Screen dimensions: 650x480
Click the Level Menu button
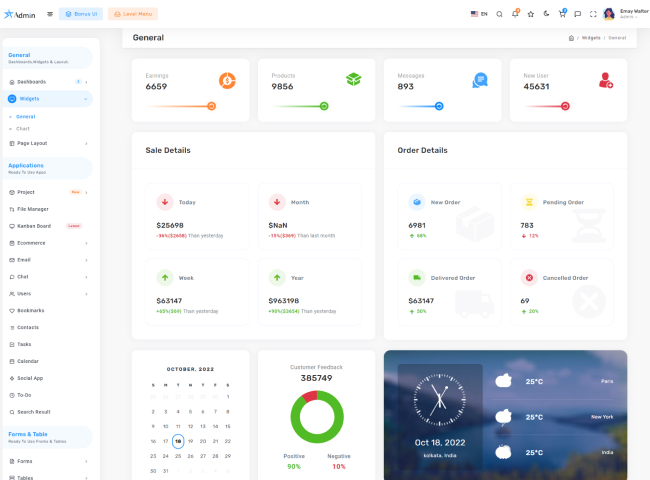132,14
